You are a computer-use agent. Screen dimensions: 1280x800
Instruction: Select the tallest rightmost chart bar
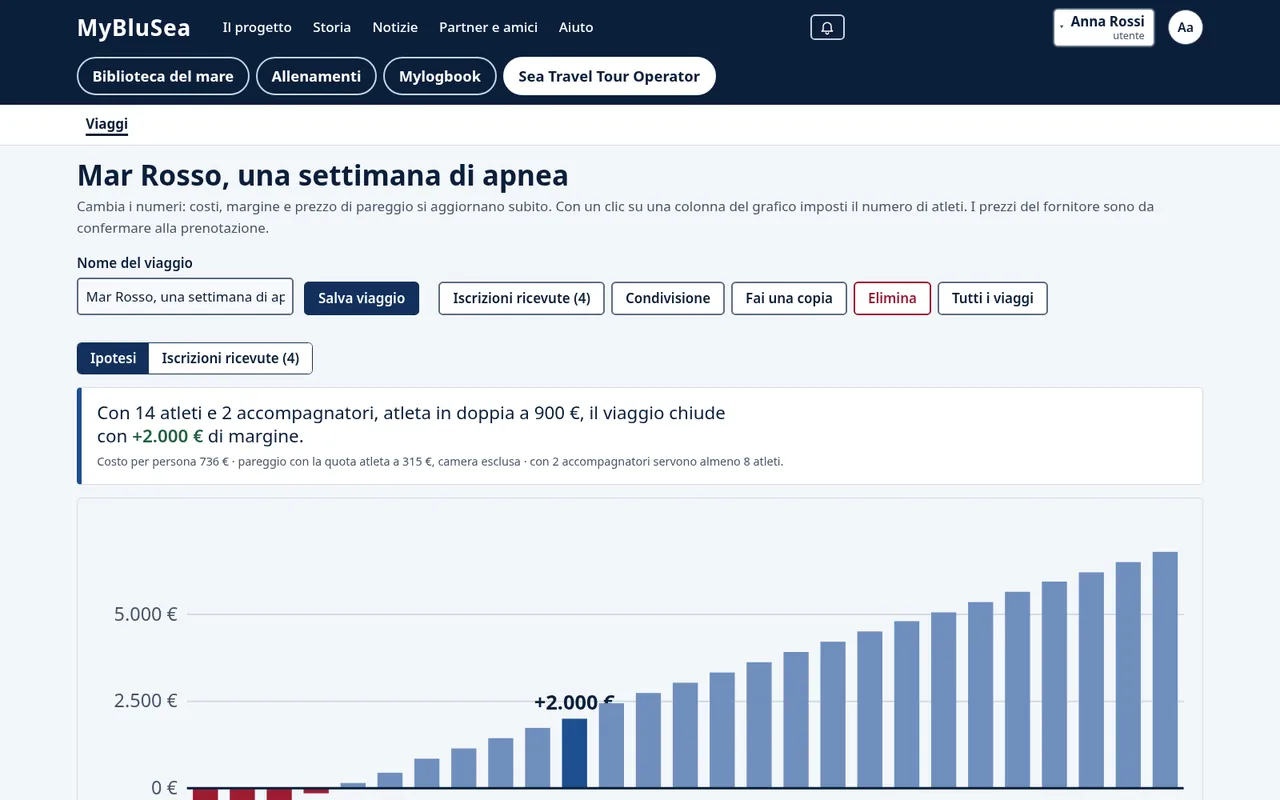pyautogui.click(x=1165, y=670)
